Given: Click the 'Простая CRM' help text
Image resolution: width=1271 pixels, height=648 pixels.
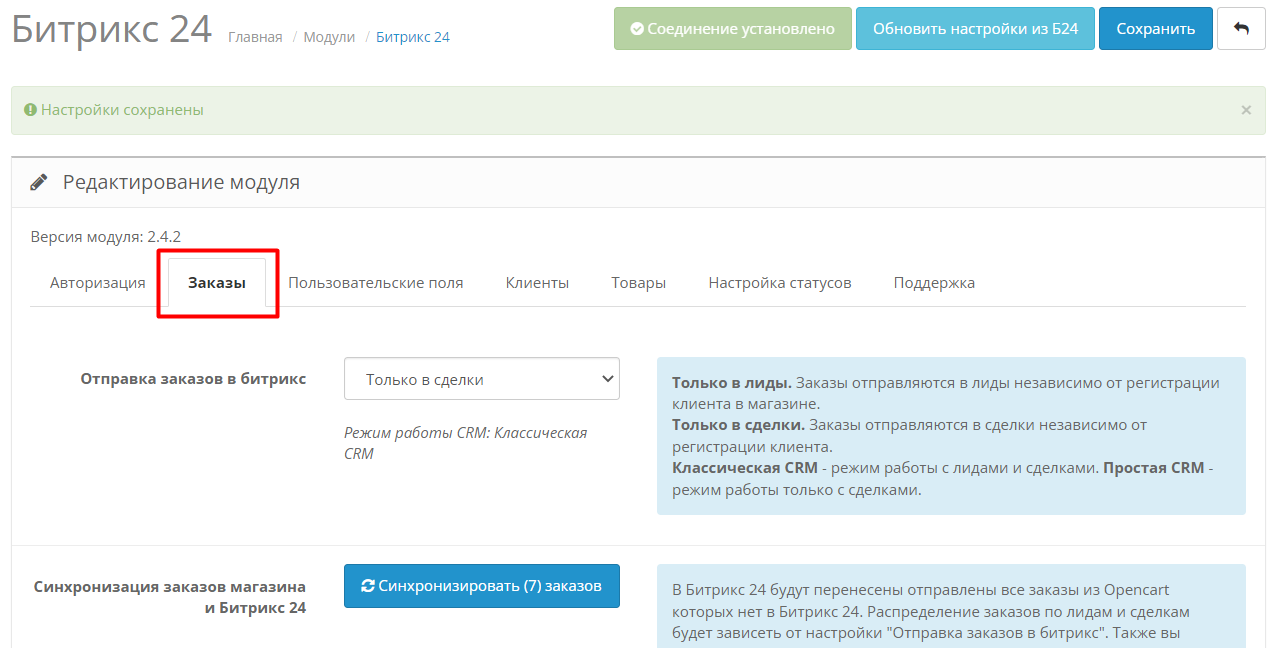Looking at the screenshot, I should pos(1155,468).
